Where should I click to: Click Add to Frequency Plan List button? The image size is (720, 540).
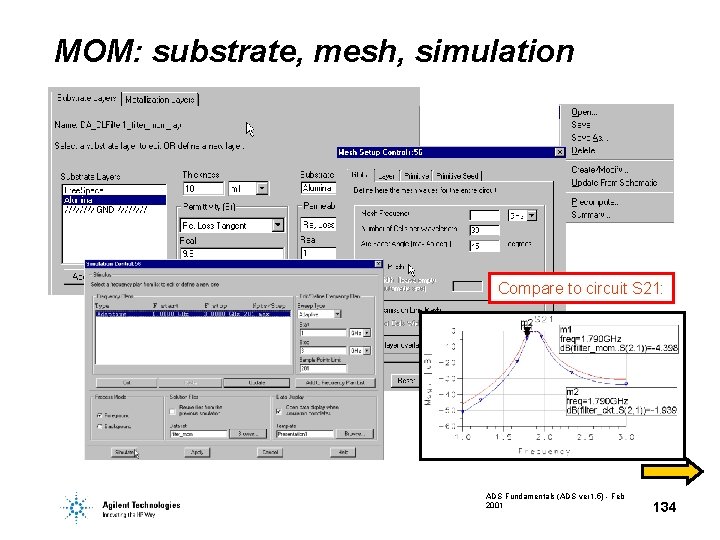[x=335, y=382]
